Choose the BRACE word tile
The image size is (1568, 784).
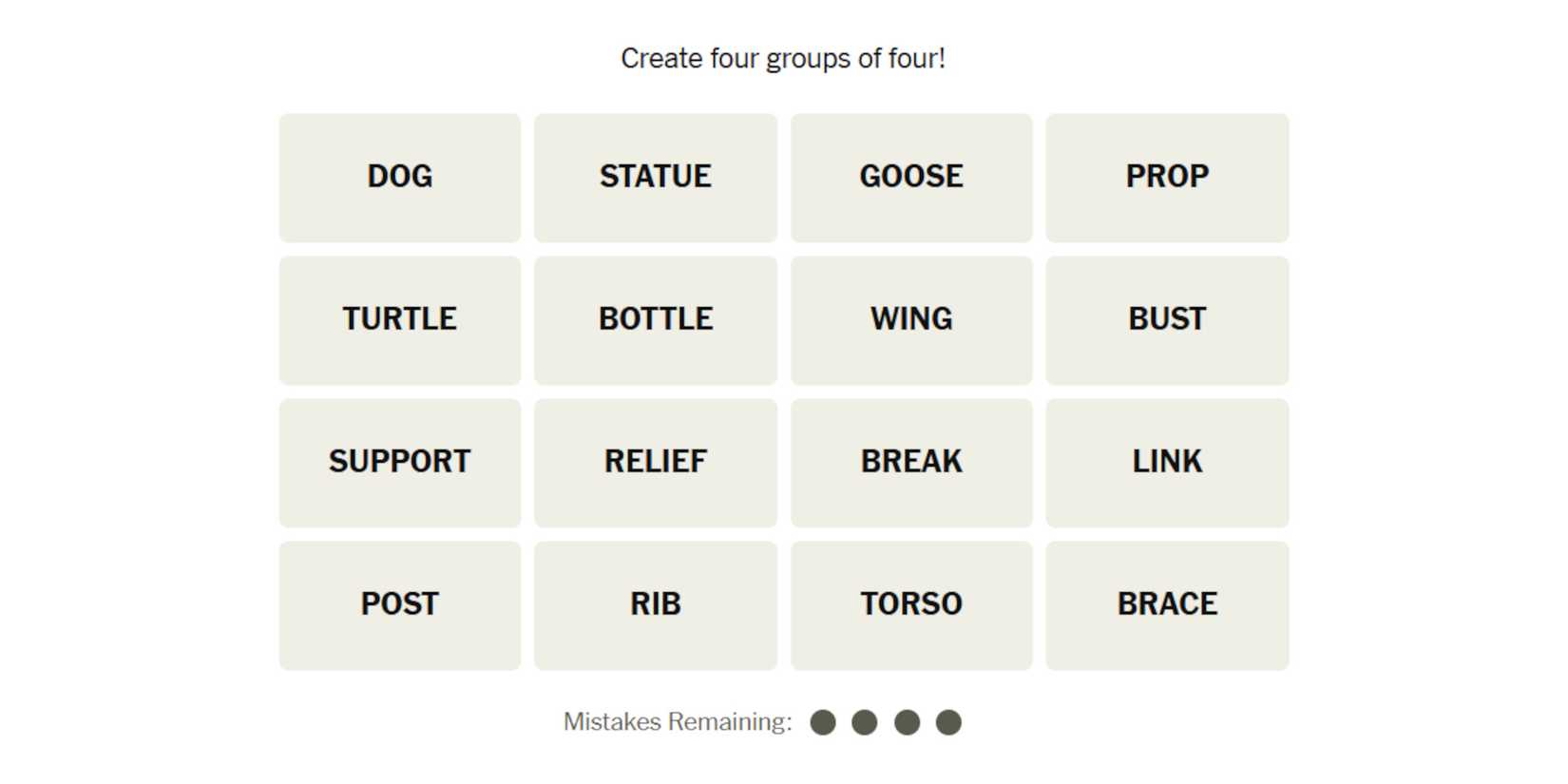(x=1167, y=605)
